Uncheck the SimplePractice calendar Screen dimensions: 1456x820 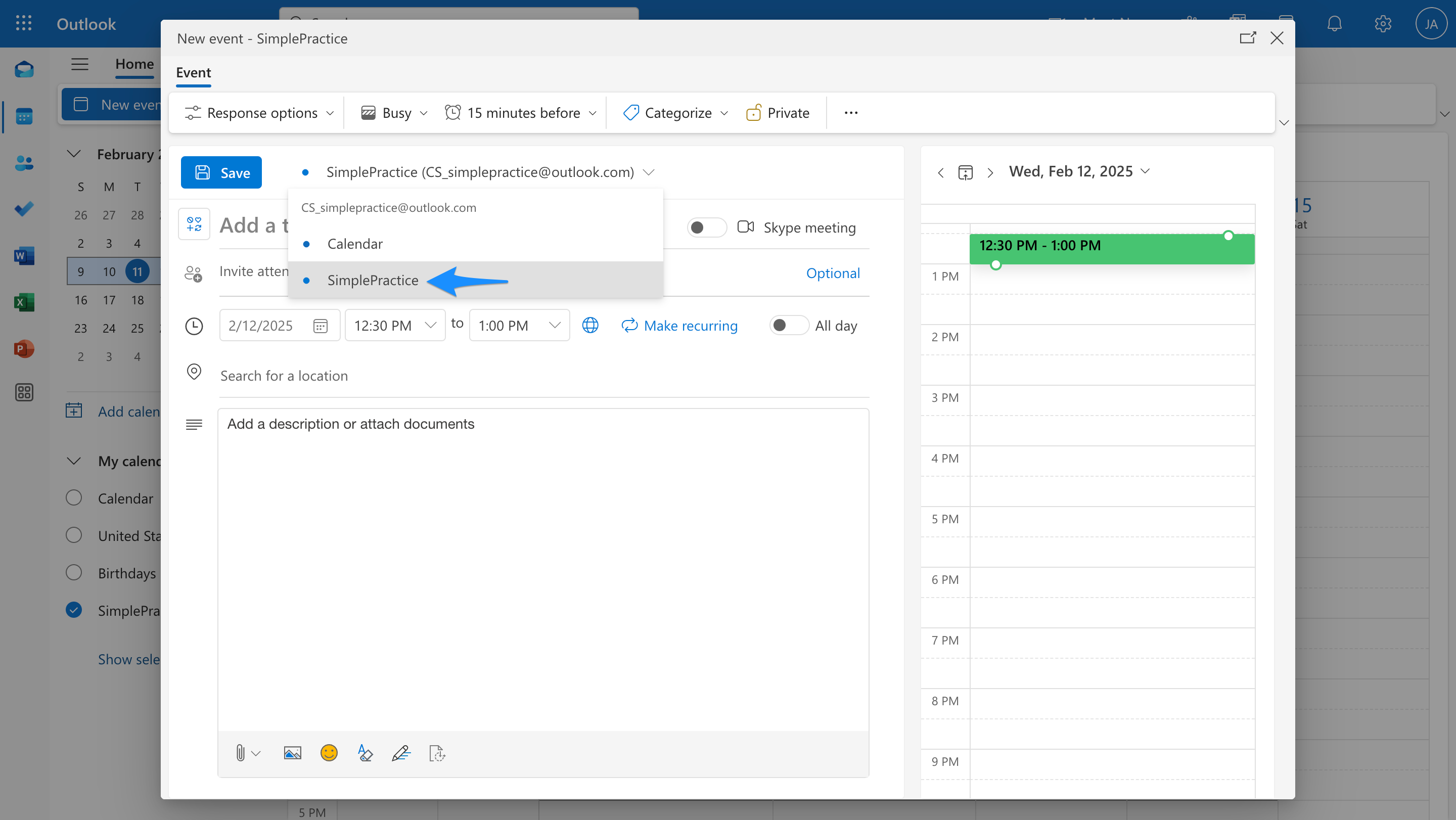point(73,610)
